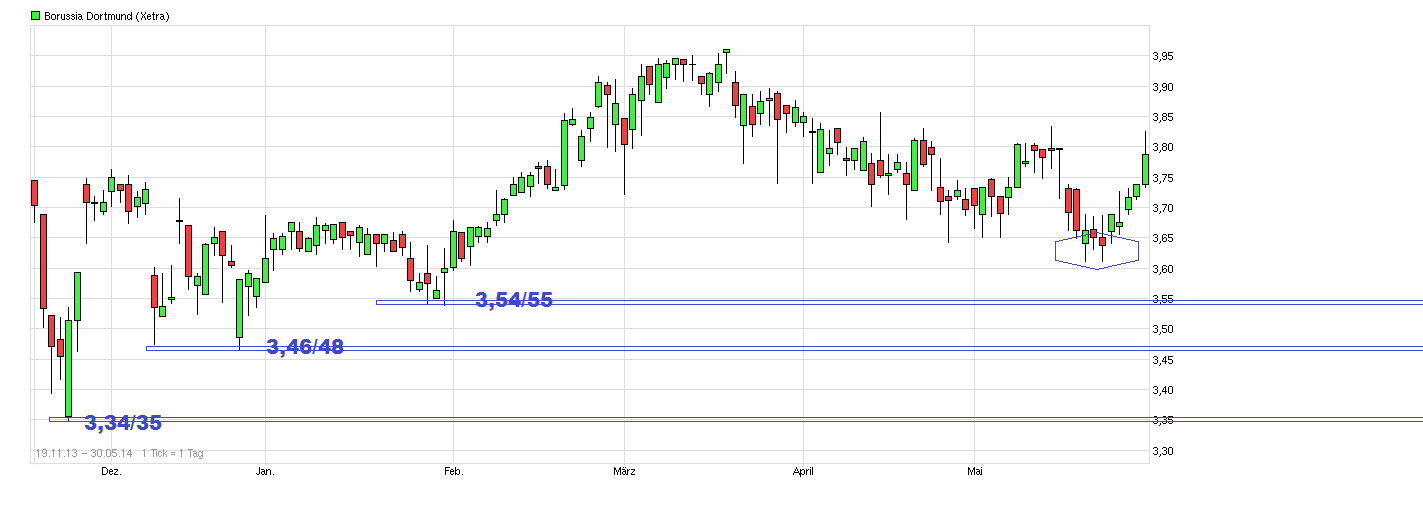Click the 3,30 price axis label
Viewport: 1423px width, 505px height.
[1166, 451]
